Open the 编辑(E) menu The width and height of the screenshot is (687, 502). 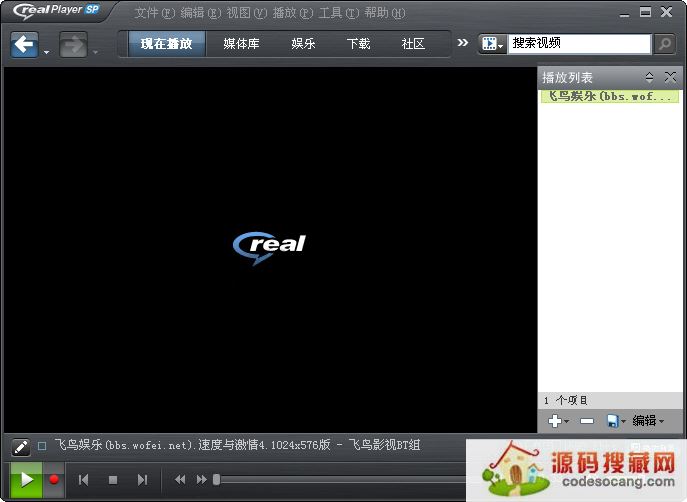(201, 13)
